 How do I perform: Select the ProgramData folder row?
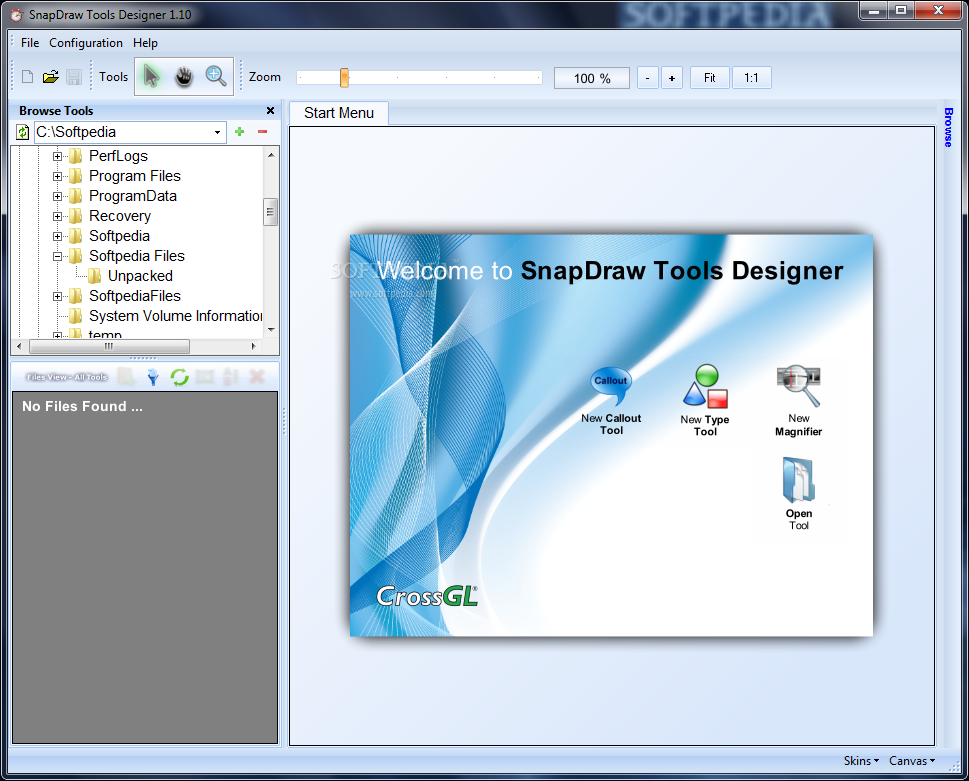coord(133,196)
